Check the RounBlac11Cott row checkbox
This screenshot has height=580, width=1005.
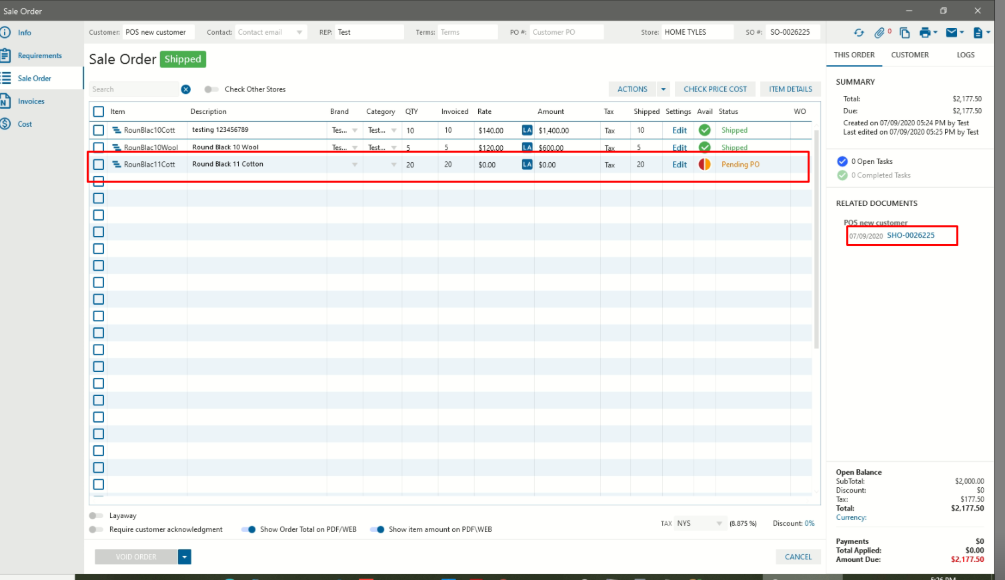(x=99, y=164)
